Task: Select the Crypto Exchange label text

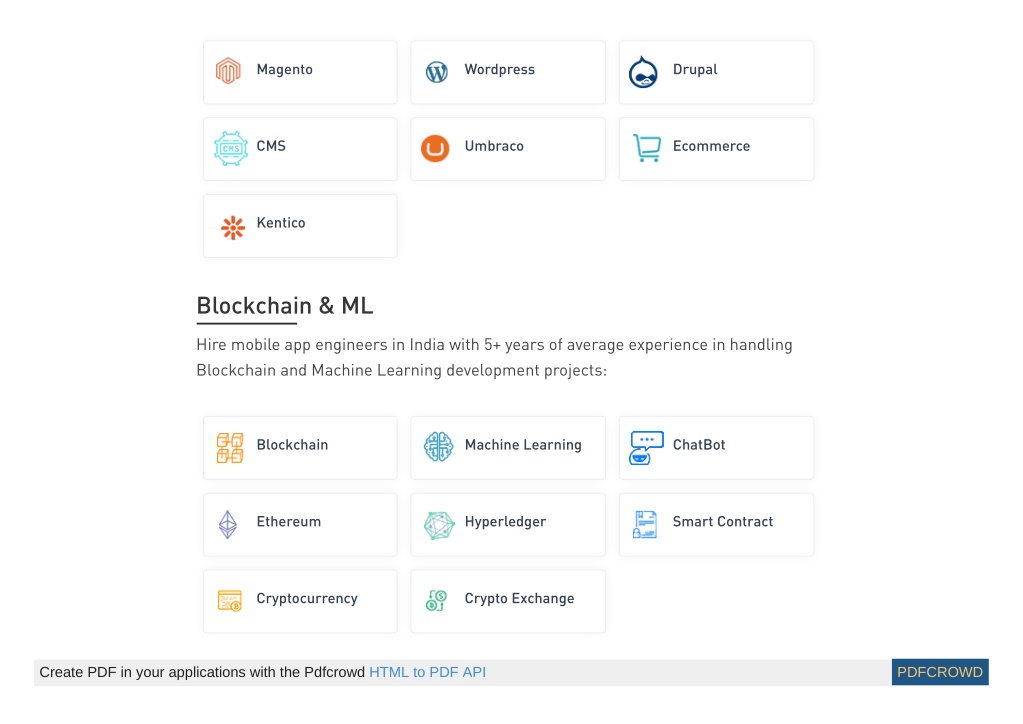Action: click(x=519, y=599)
